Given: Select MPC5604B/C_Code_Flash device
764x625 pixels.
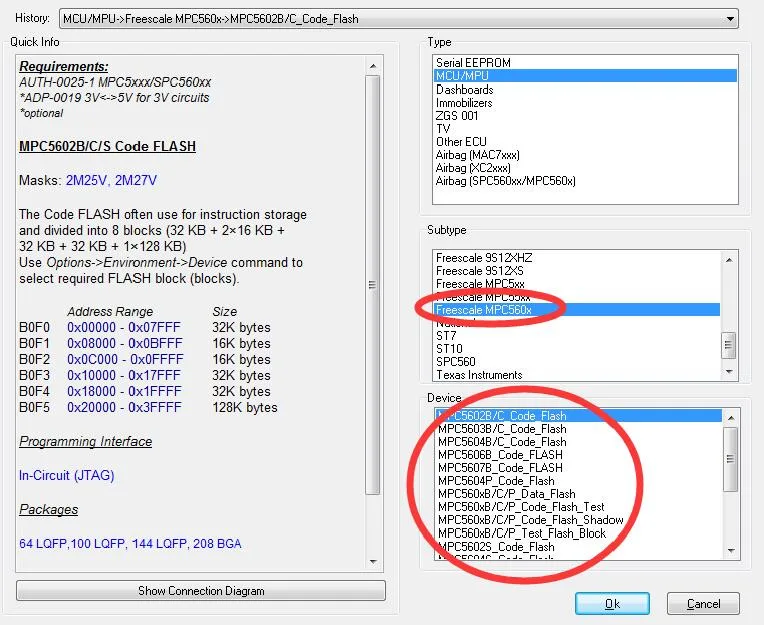Looking at the screenshot, I should (578, 442).
